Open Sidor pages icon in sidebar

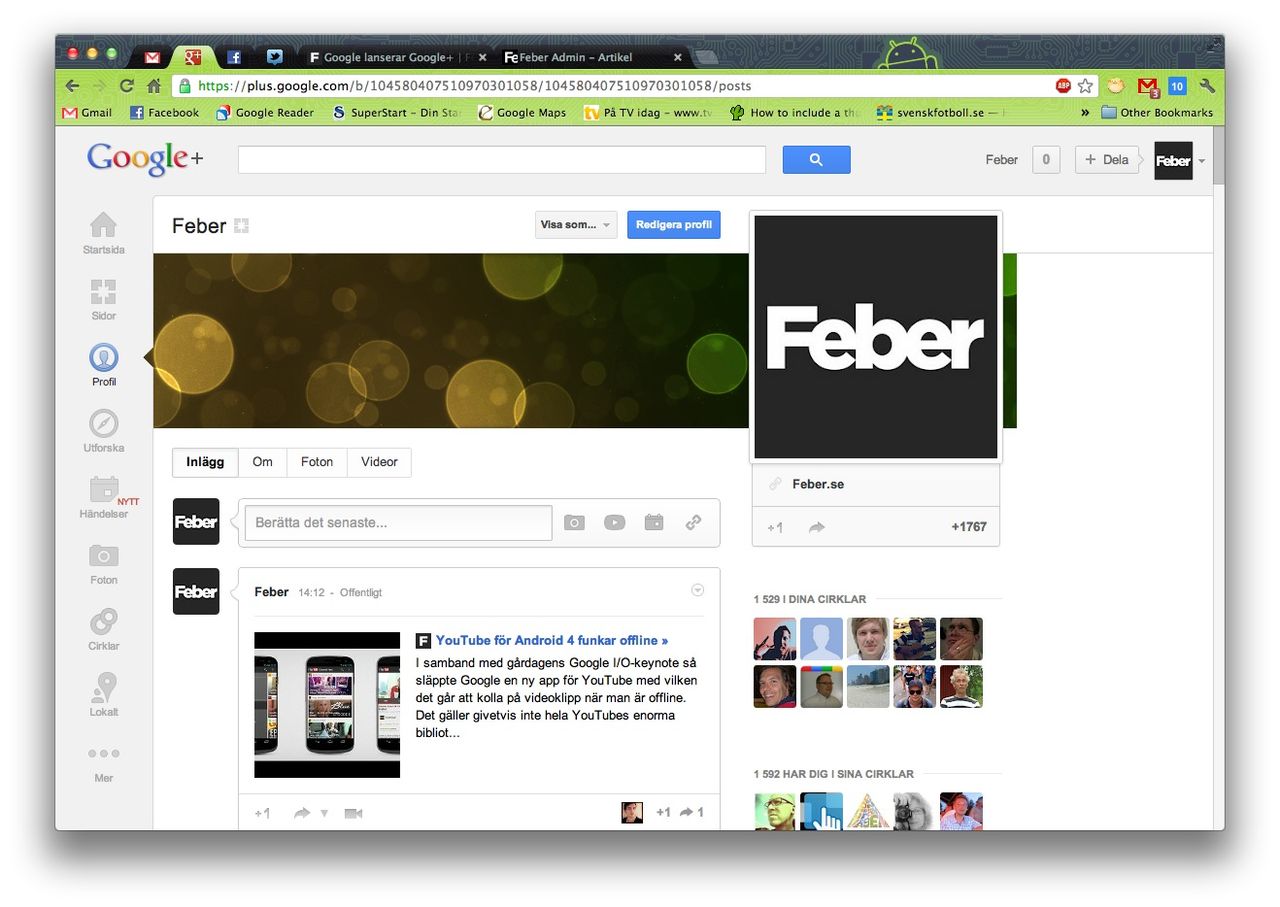(x=103, y=292)
